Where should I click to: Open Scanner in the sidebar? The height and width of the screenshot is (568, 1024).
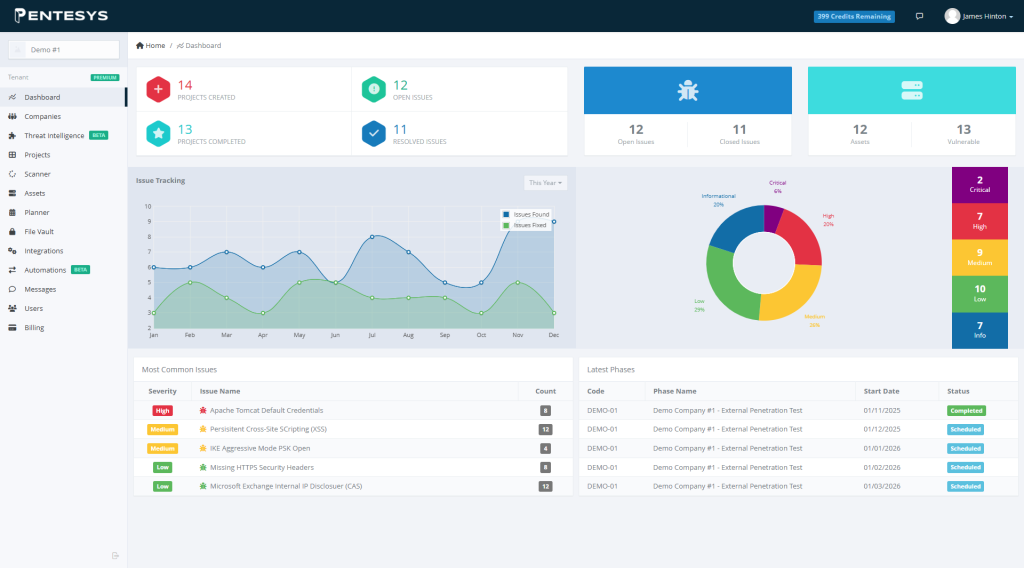37,174
